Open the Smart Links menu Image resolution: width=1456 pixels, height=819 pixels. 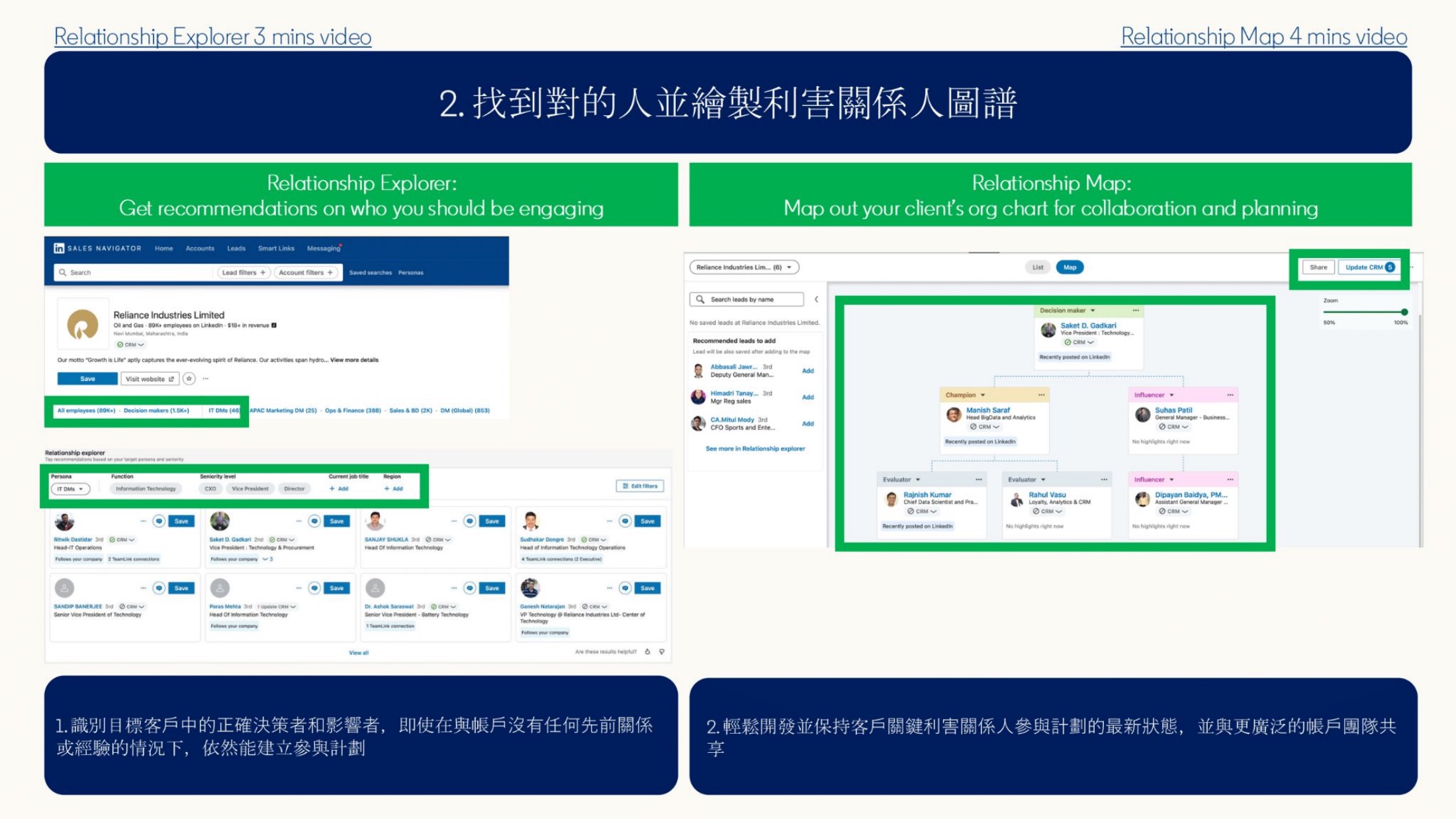point(276,249)
